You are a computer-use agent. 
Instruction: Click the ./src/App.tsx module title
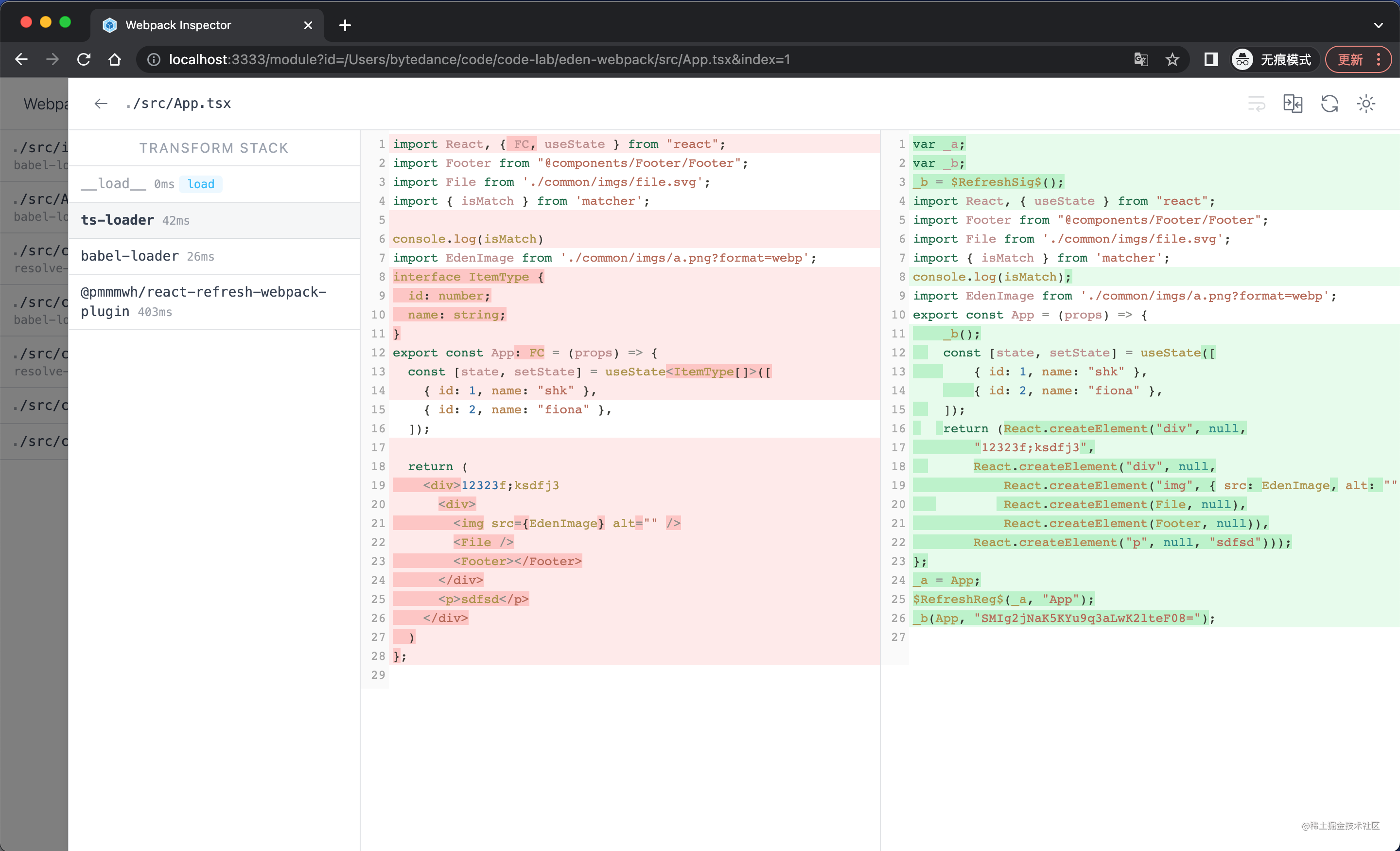point(178,104)
